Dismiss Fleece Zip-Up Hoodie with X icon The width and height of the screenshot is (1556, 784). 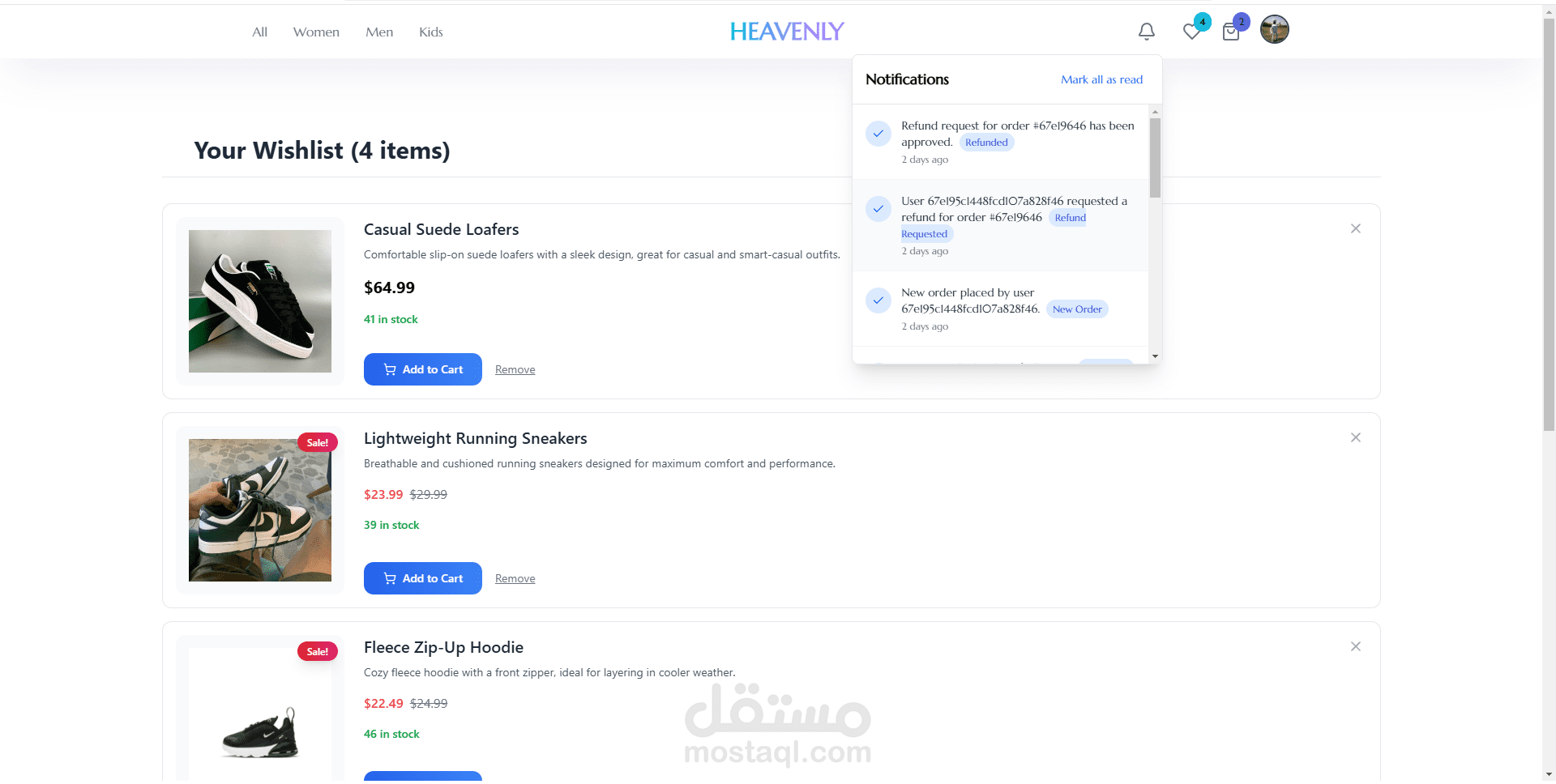pos(1356,646)
